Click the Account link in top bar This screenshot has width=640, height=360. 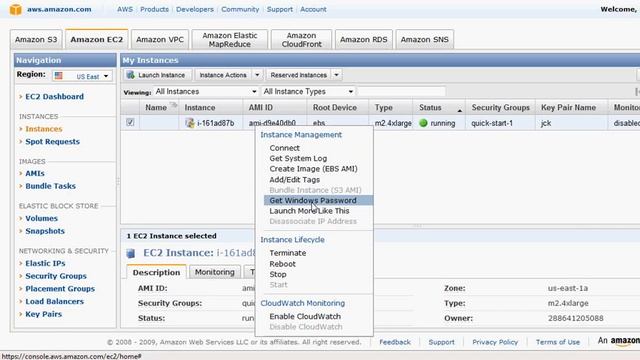click(313, 9)
